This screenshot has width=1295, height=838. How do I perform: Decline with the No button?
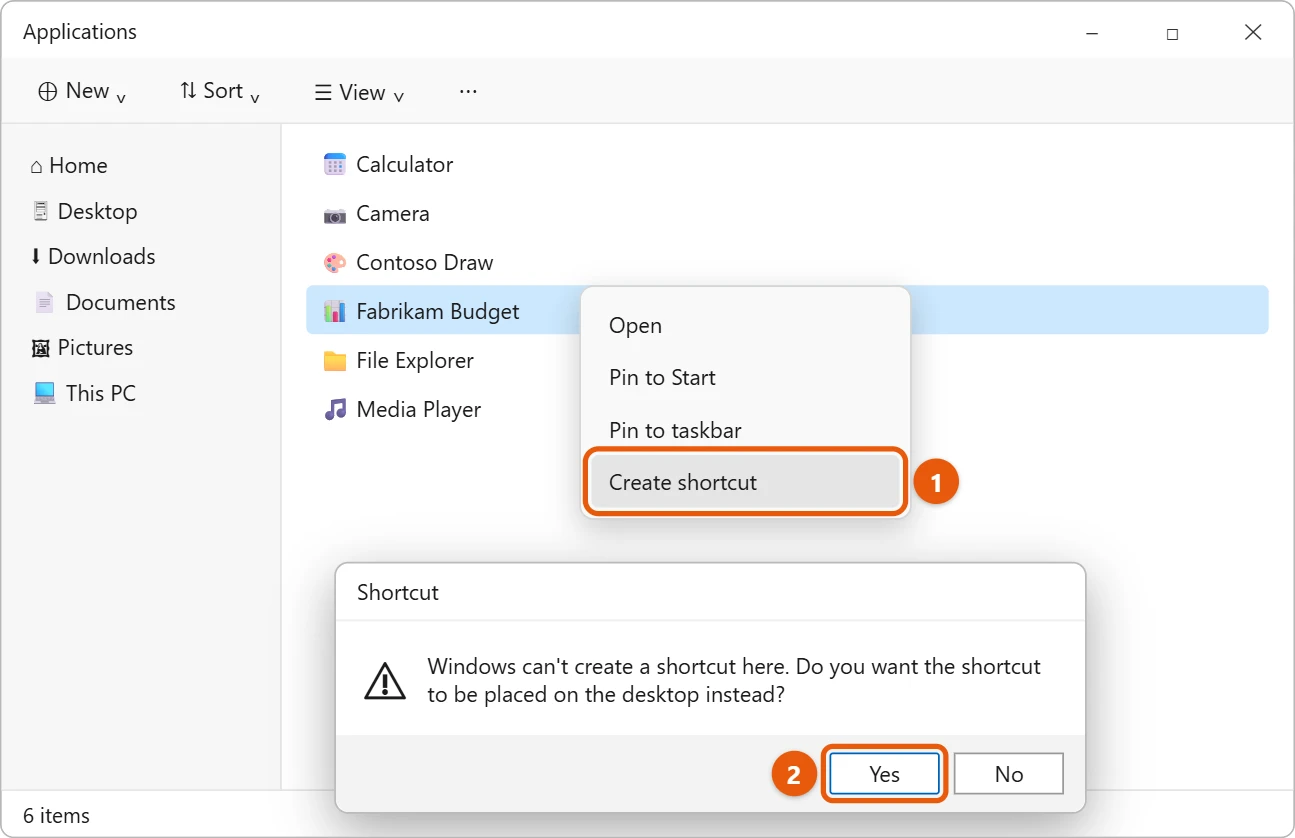[x=1009, y=774]
